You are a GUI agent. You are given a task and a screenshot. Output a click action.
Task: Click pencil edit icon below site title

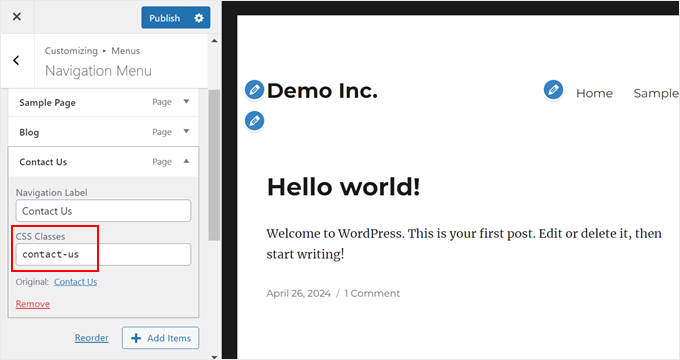[x=254, y=121]
